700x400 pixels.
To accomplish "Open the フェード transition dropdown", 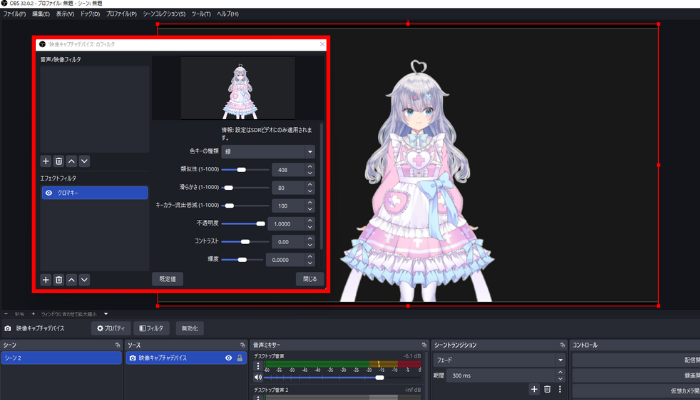I will pyautogui.click(x=499, y=360).
